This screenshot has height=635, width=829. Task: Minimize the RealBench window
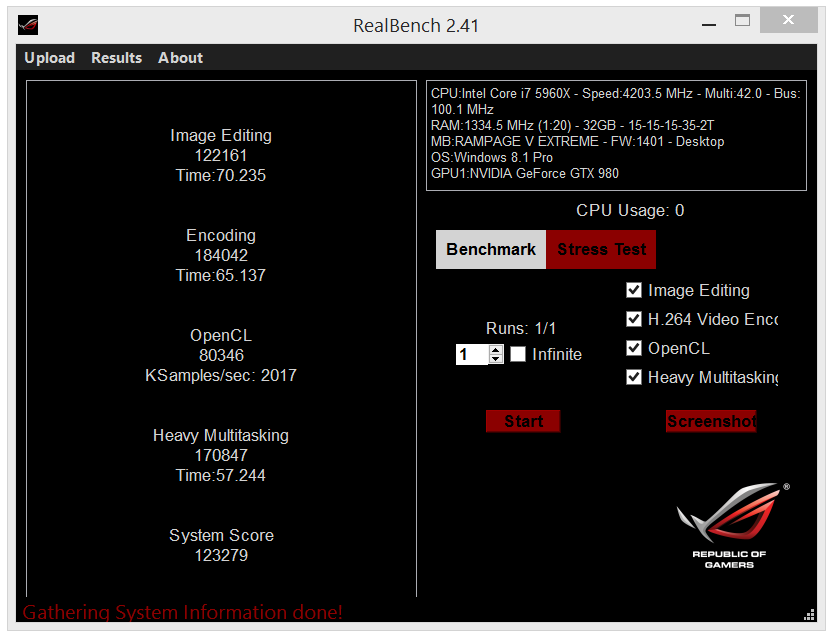[709, 23]
